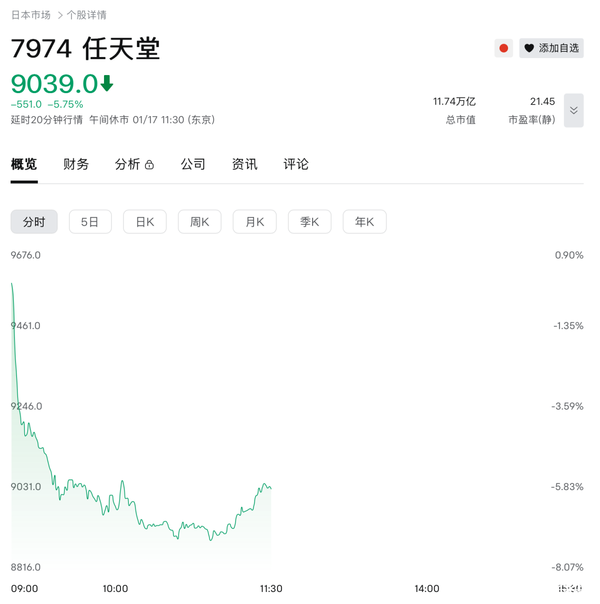Click the price line near 11:30

(268, 486)
